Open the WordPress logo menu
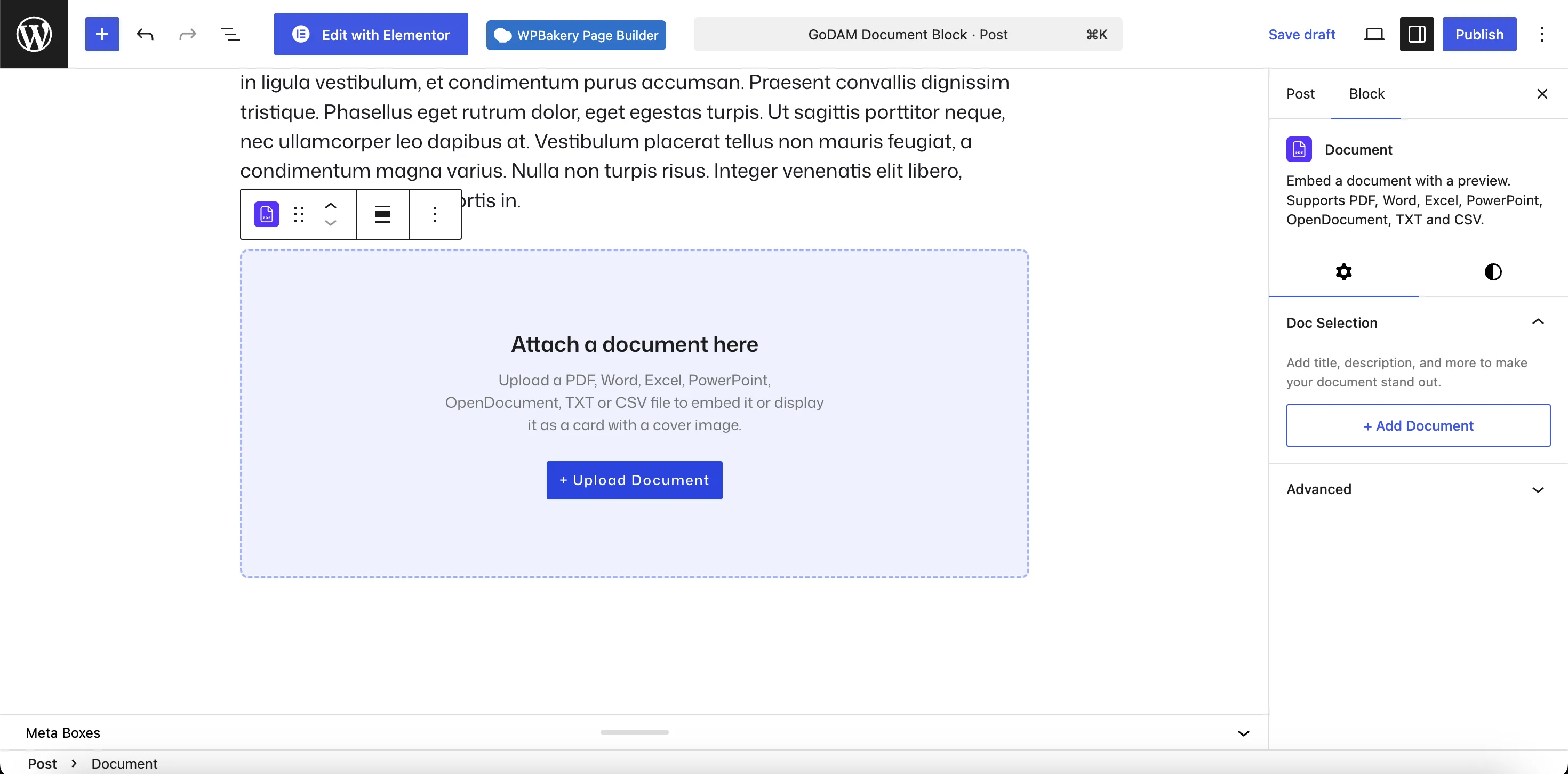Screen dimensions: 1568x774 (34, 34)
